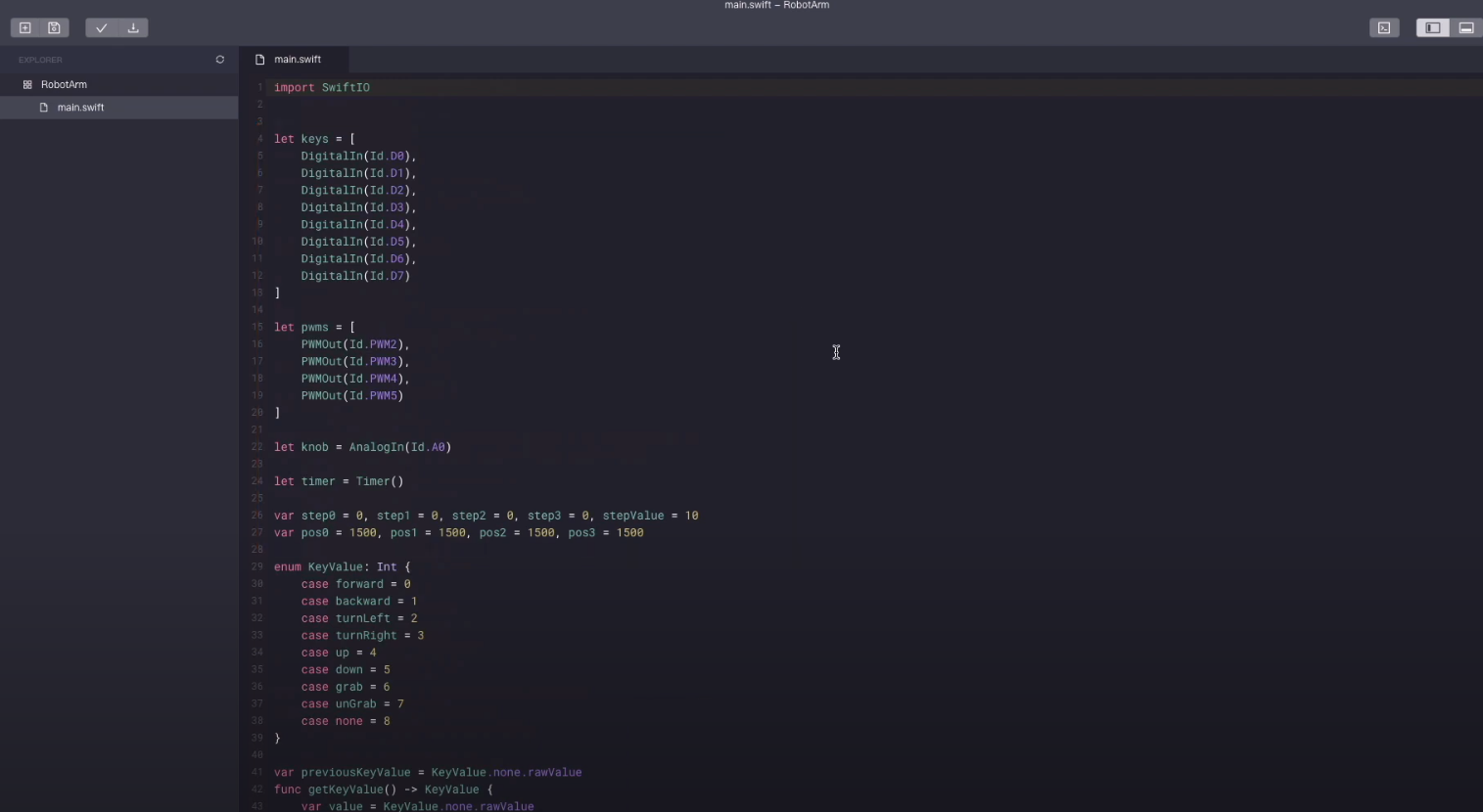Click the EXPLORER panel header label
This screenshot has height=812, width=1483.
point(40,60)
